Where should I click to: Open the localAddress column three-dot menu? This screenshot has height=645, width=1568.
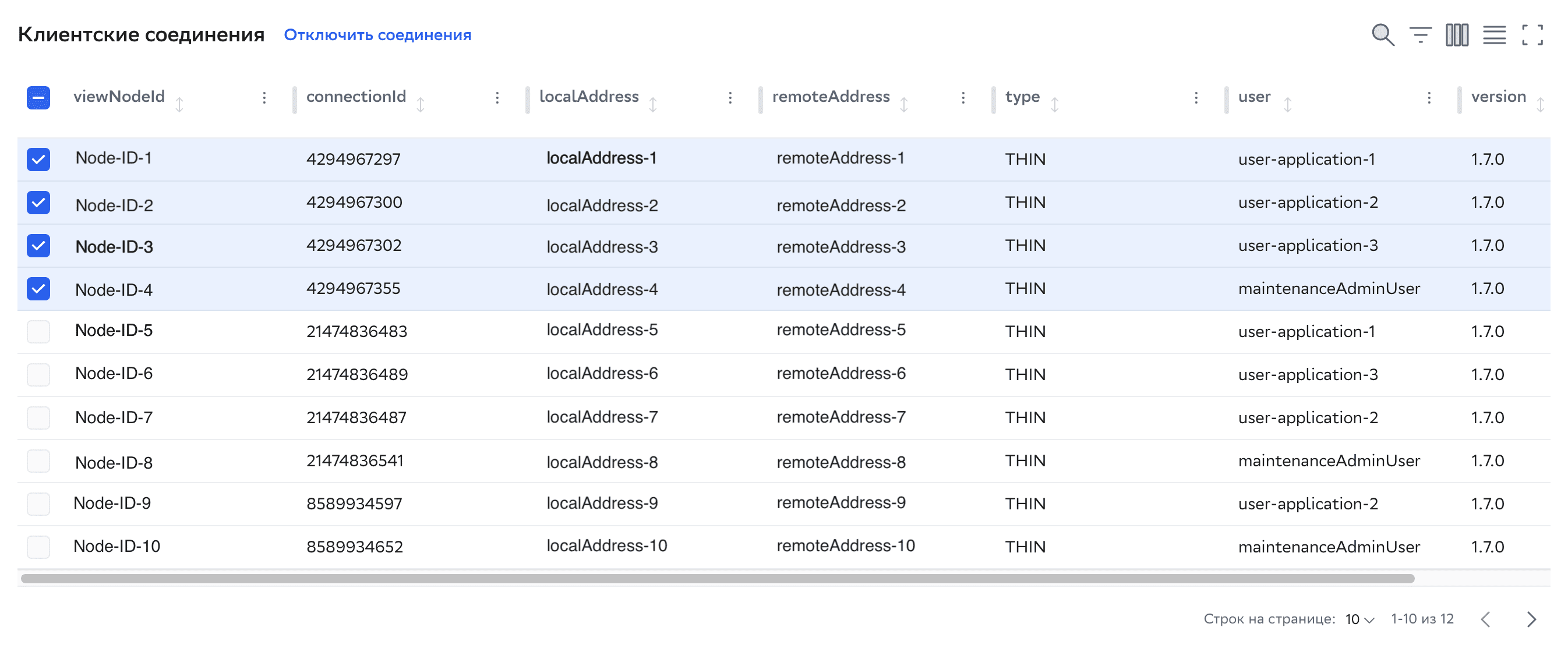(730, 97)
